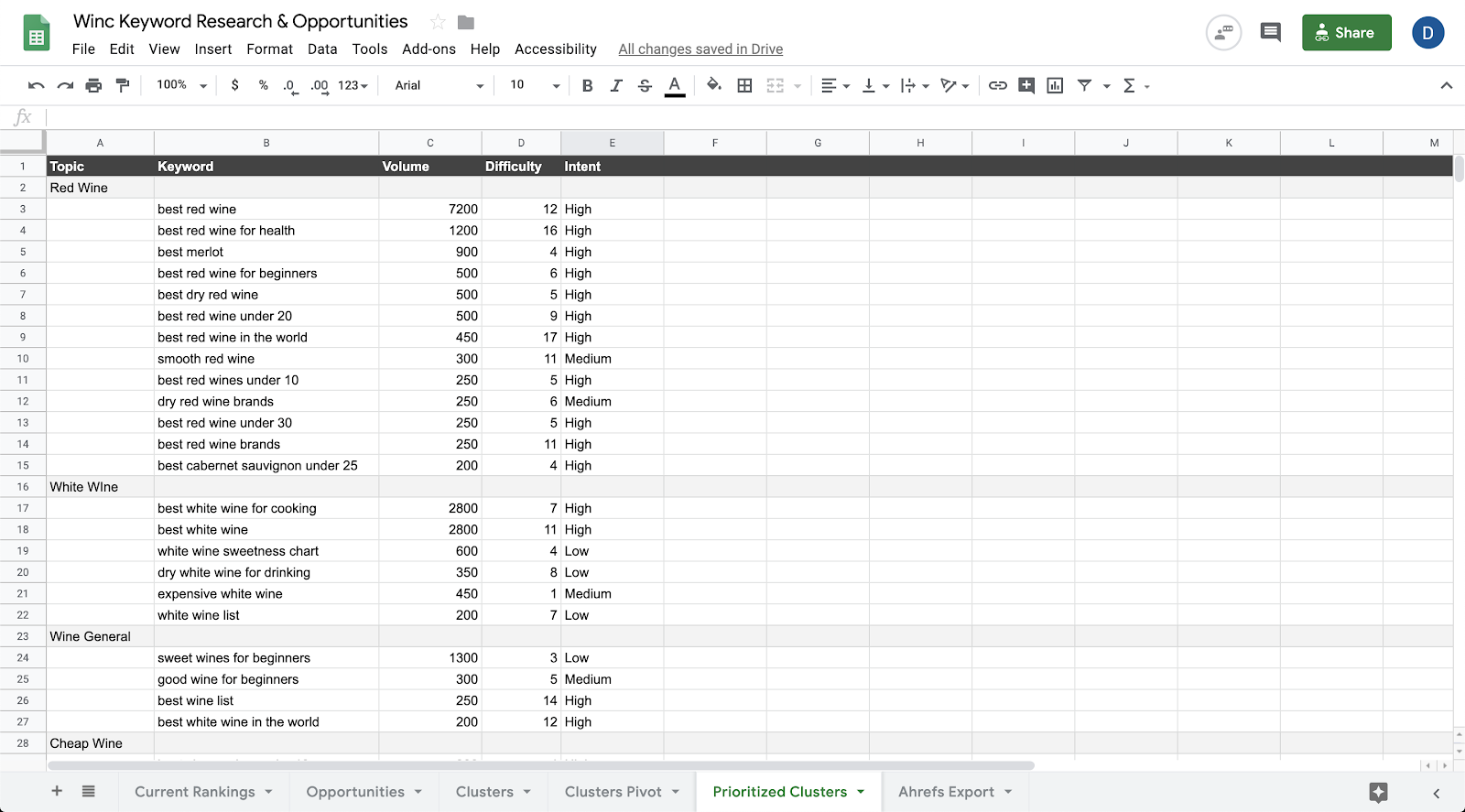Insert a link
Viewport: 1465px width, 812px height.
click(998, 85)
